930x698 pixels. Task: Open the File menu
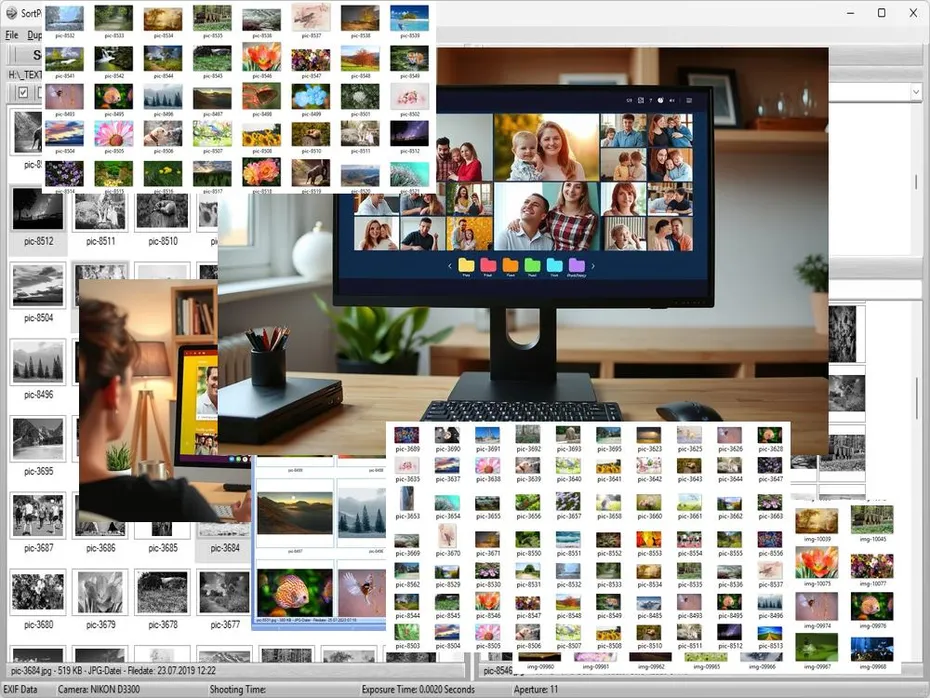tap(11, 34)
